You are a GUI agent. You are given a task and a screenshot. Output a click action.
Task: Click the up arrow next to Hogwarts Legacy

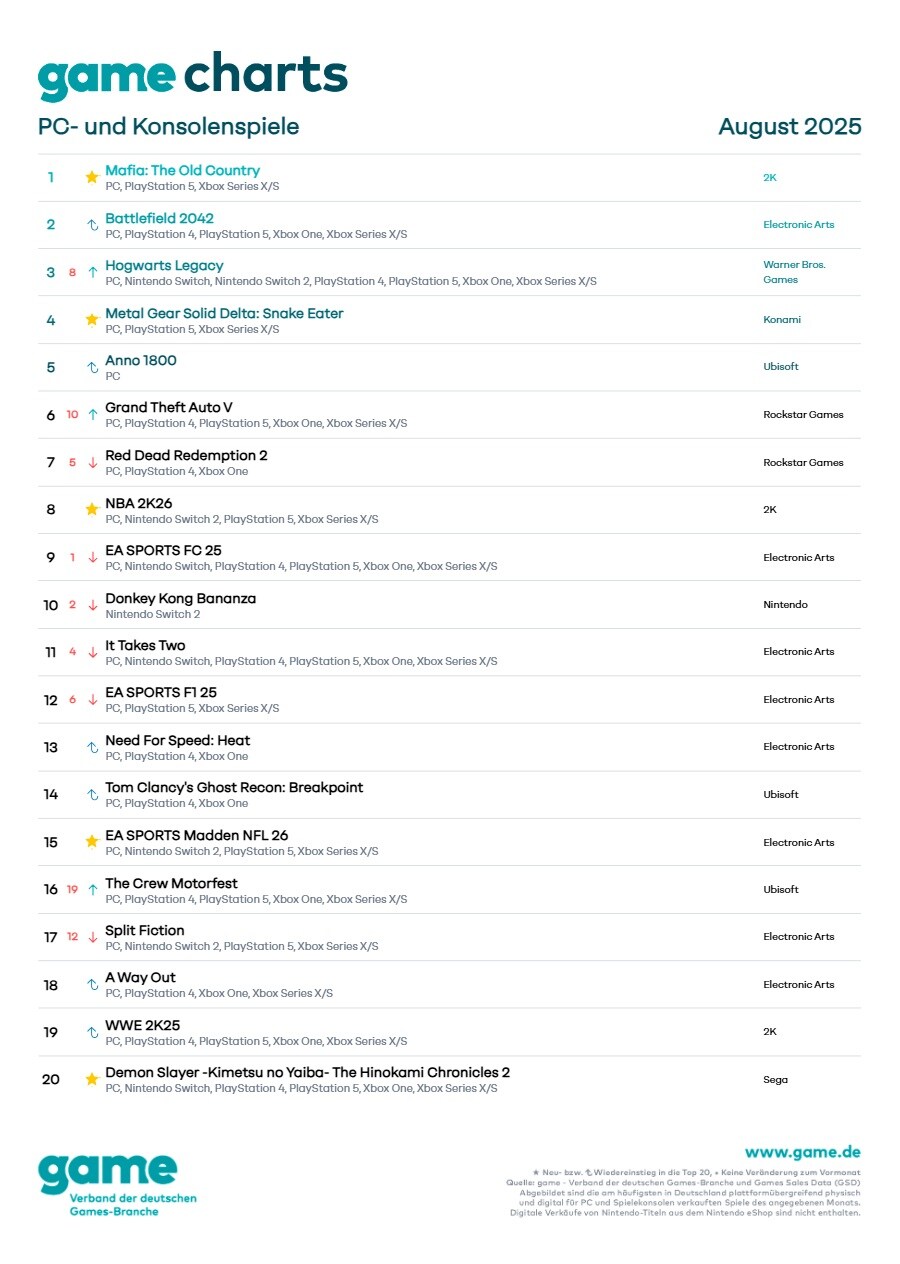coord(92,272)
